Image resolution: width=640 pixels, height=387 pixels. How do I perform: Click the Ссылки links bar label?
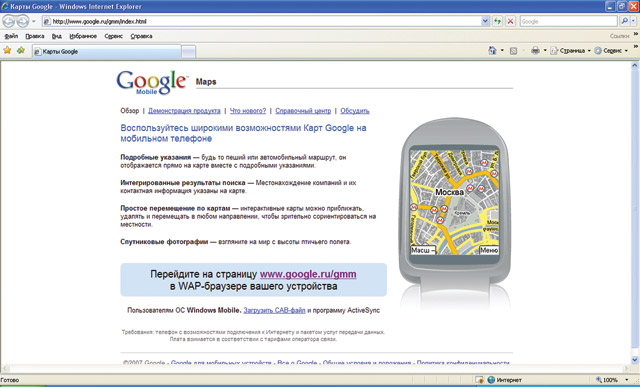coord(619,36)
